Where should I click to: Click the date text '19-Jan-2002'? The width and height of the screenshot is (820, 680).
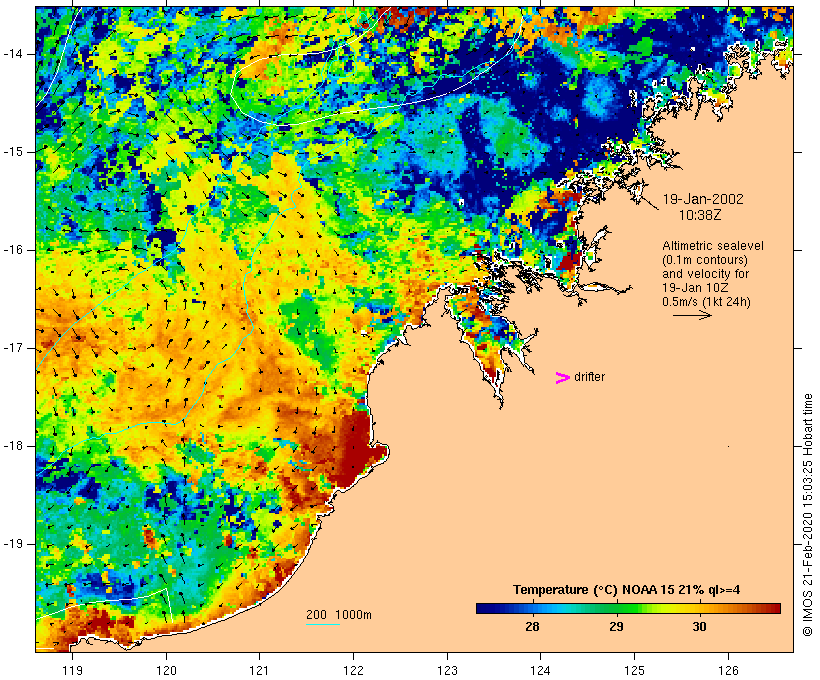703,199
